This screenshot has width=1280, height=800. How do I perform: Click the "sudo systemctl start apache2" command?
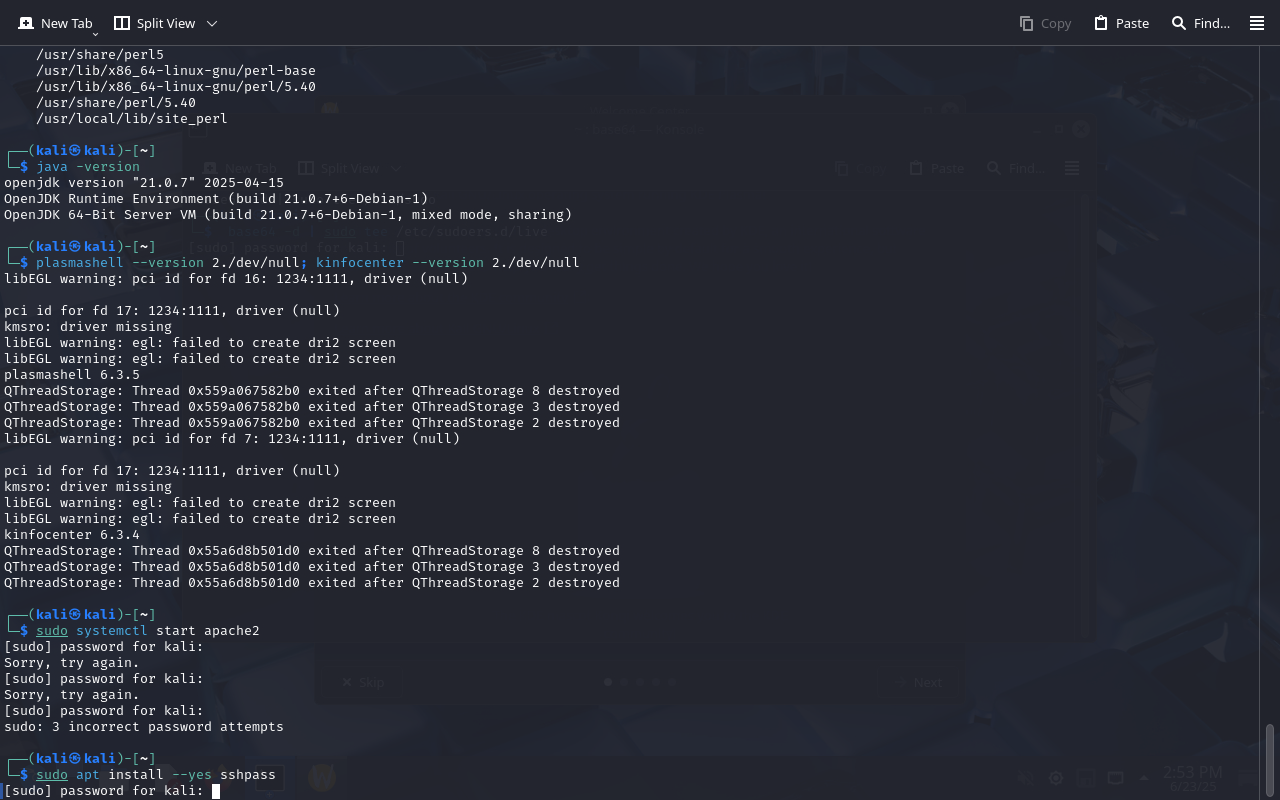coord(148,631)
